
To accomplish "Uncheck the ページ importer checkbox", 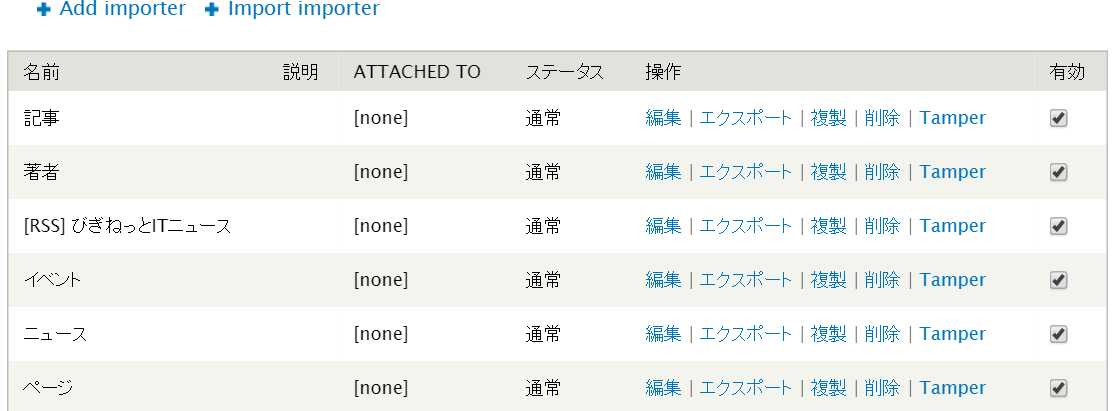I will (1059, 388).
